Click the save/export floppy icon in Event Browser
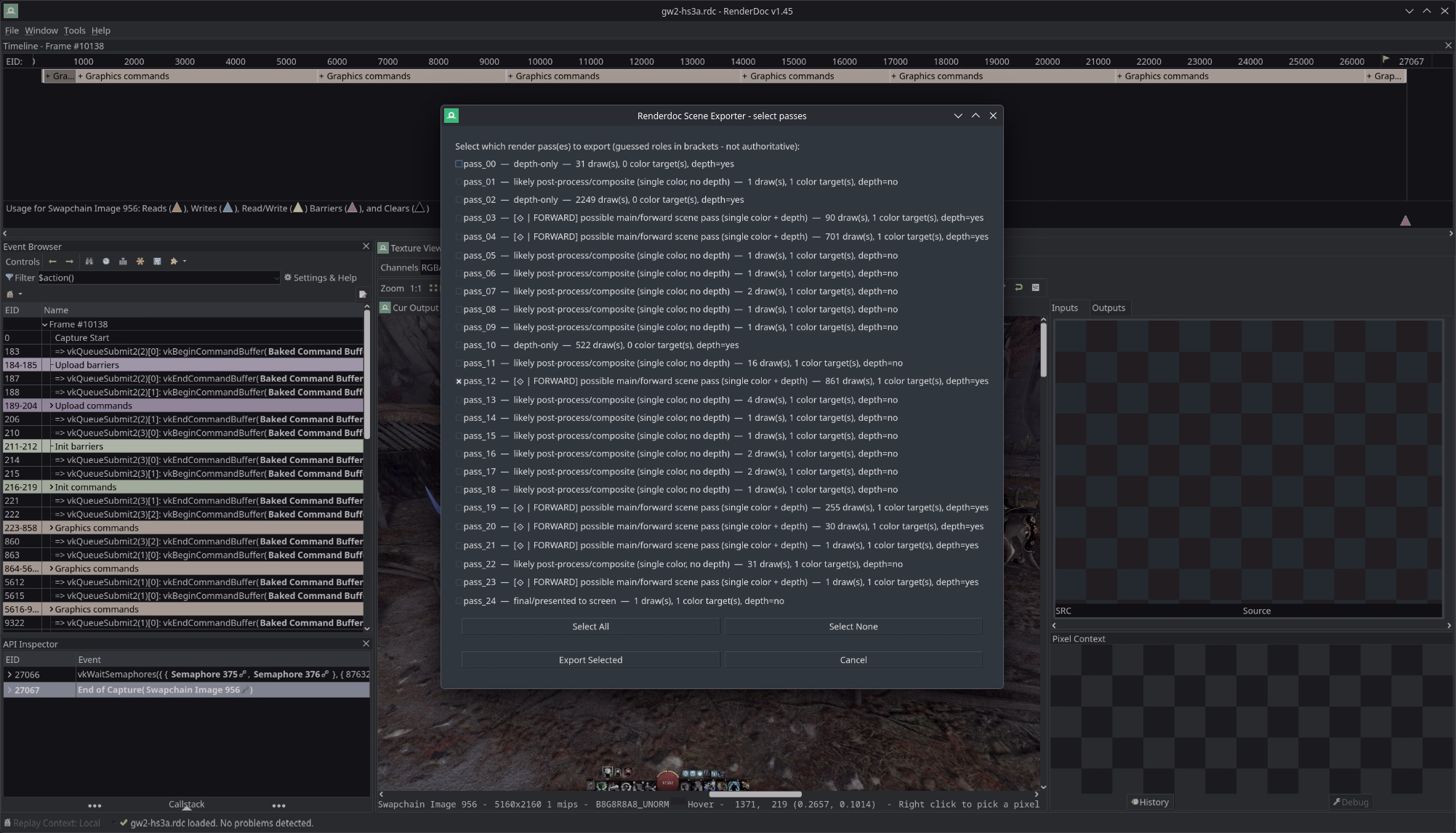The width and height of the screenshot is (1456, 833). click(x=157, y=262)
